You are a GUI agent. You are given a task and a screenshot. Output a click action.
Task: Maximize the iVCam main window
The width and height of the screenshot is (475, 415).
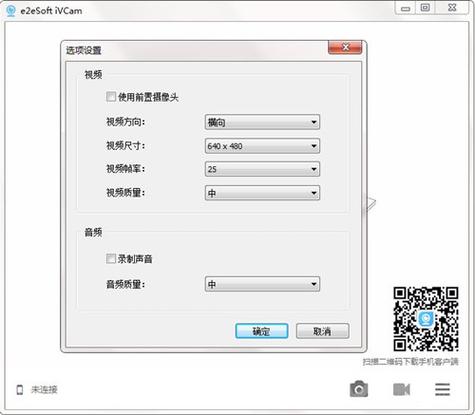425,8
